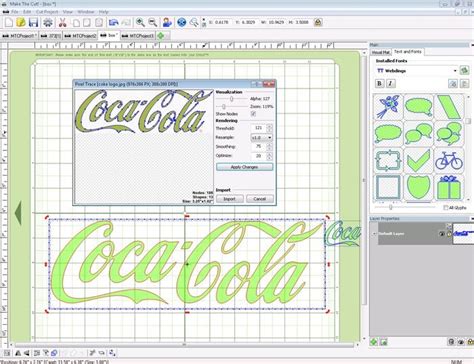Image resolution: width=474 pixels, height=364 pixels.
Task: Zoom in with green magnifier icon
Action: 140,23
